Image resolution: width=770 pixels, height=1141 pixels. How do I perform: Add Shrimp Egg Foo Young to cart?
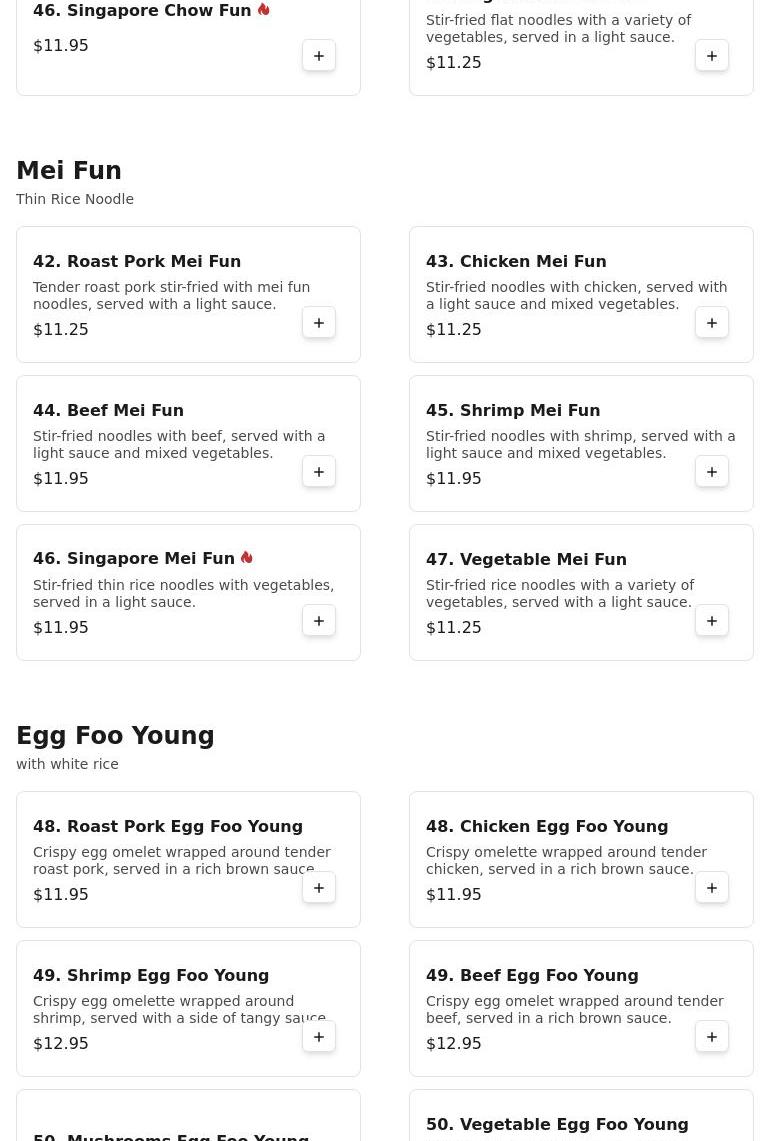[319, 1037]
